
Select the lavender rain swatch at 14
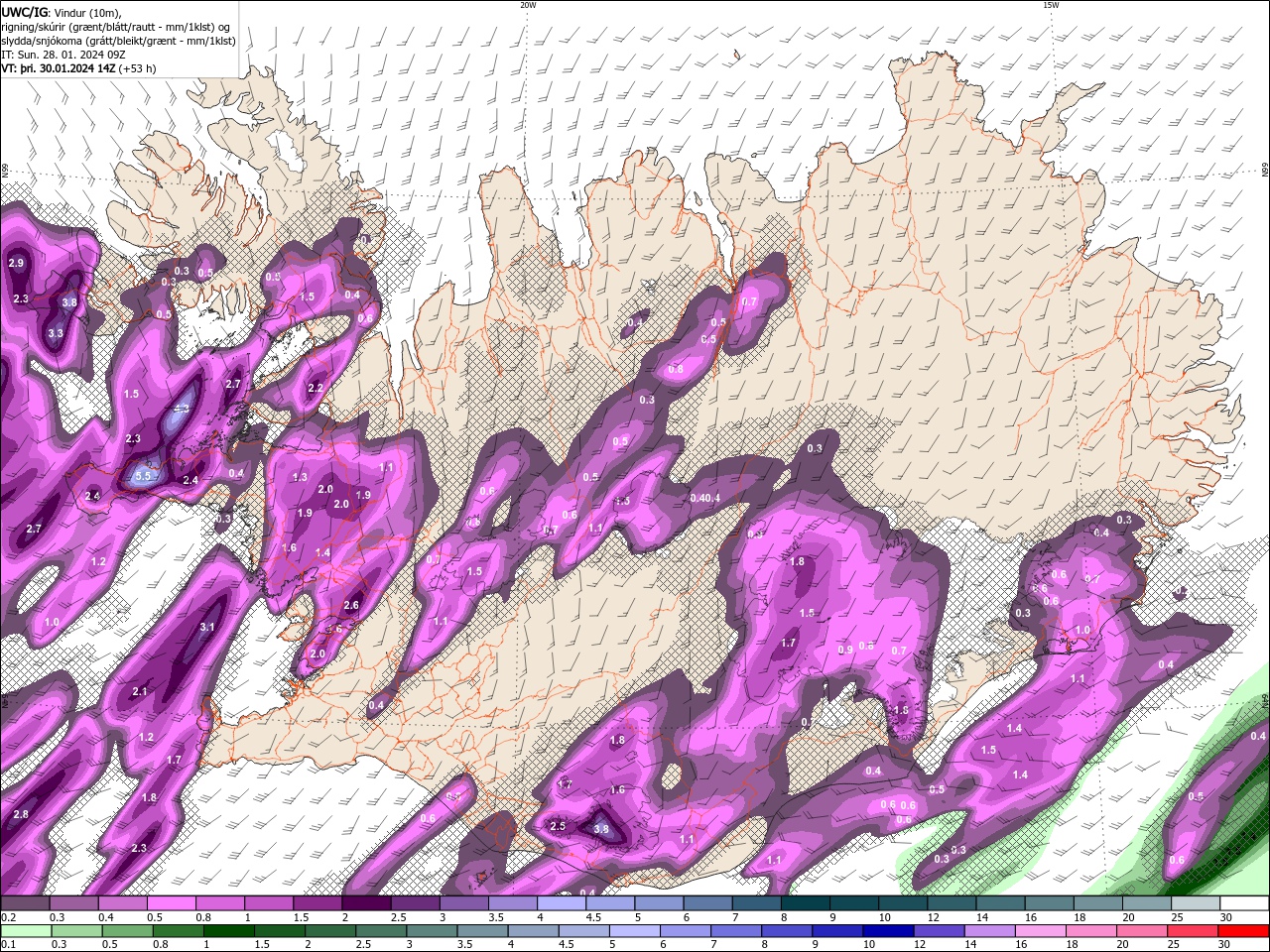991,931
